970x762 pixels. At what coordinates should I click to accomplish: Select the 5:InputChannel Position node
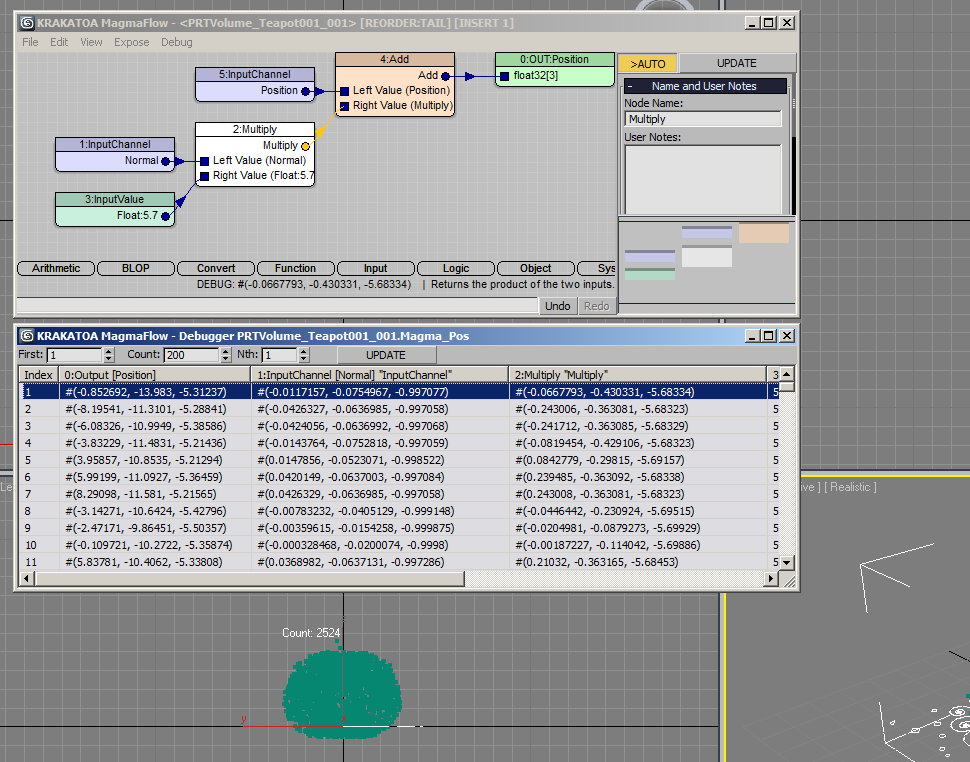(x=254, y=74)
